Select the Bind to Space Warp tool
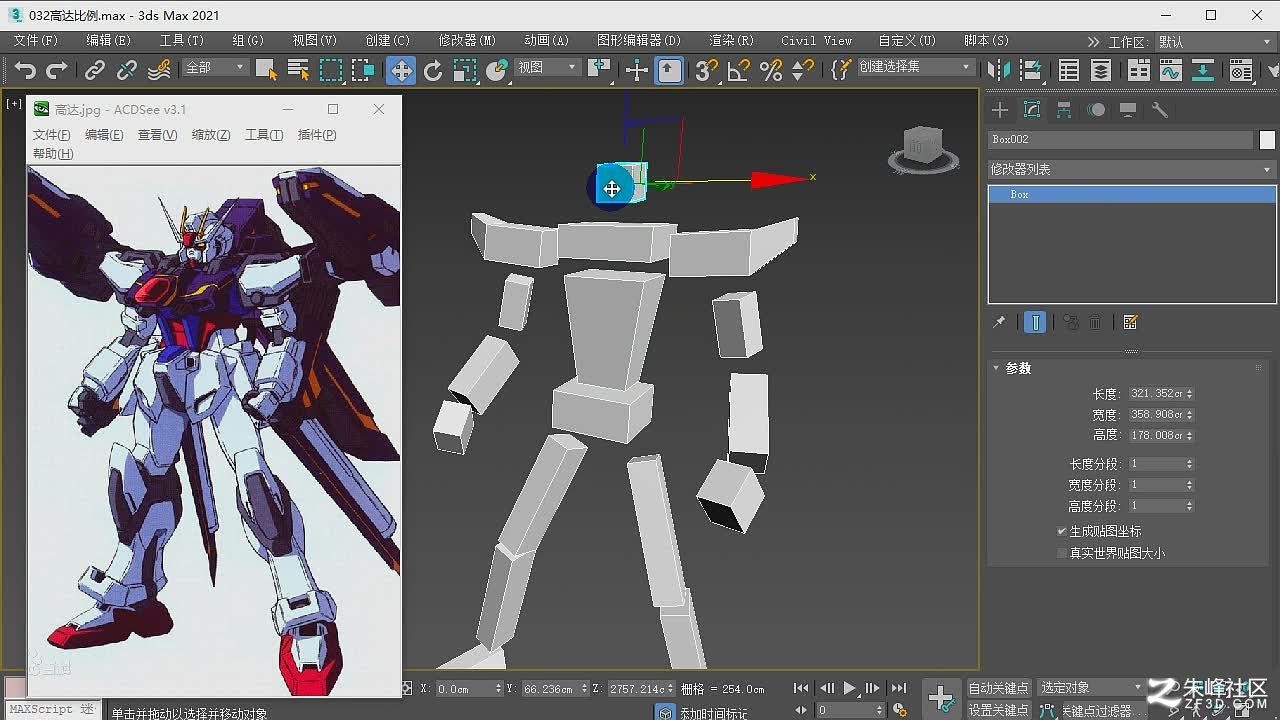Viewport: 1280px width, 720px height. click(159, 70)
